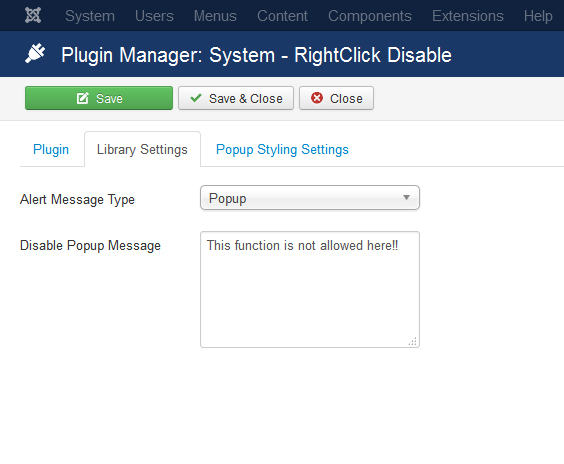Open the Menus menu
Viewport: 564px width, 464px height.
pyautogui.click(x=215, y=16)
